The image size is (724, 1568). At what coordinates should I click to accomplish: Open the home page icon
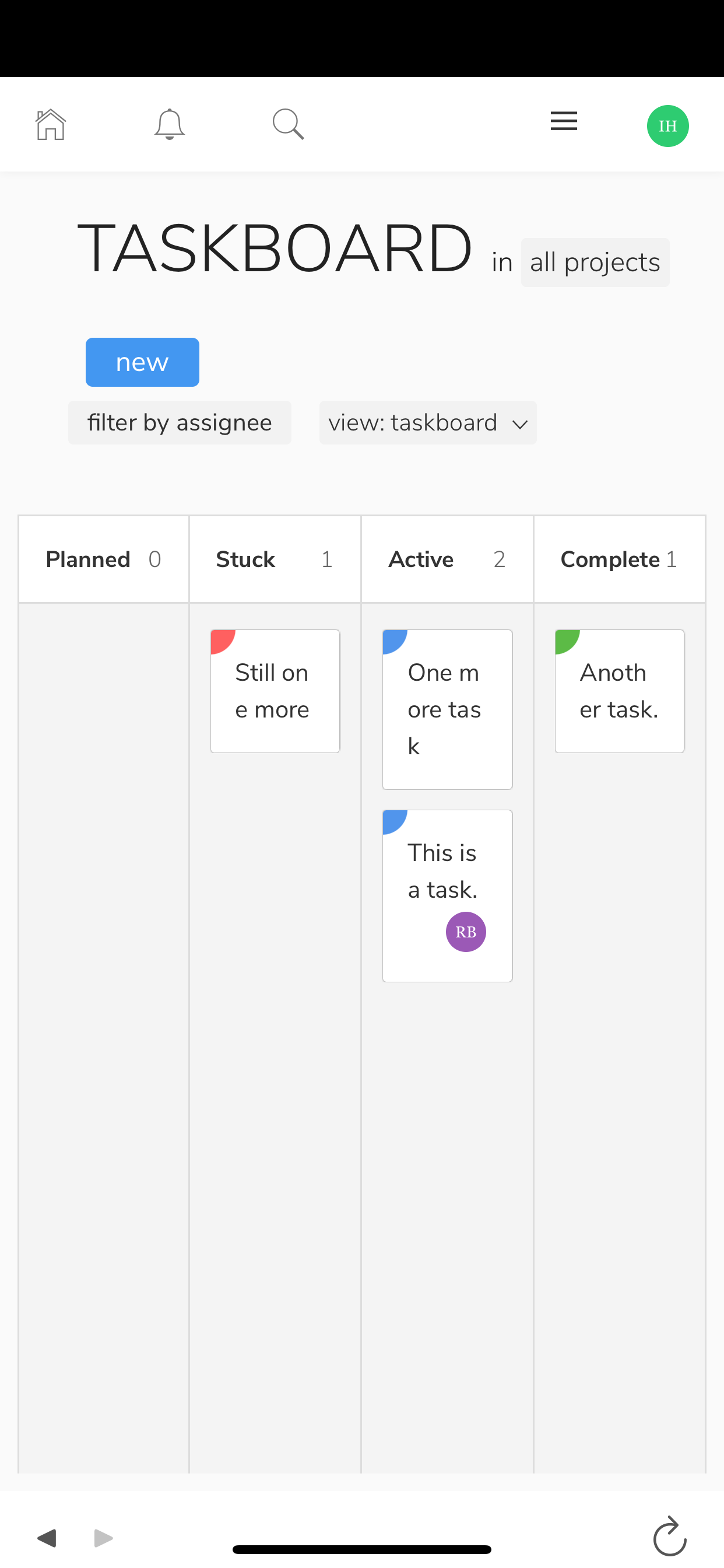[x=51, y=125]
